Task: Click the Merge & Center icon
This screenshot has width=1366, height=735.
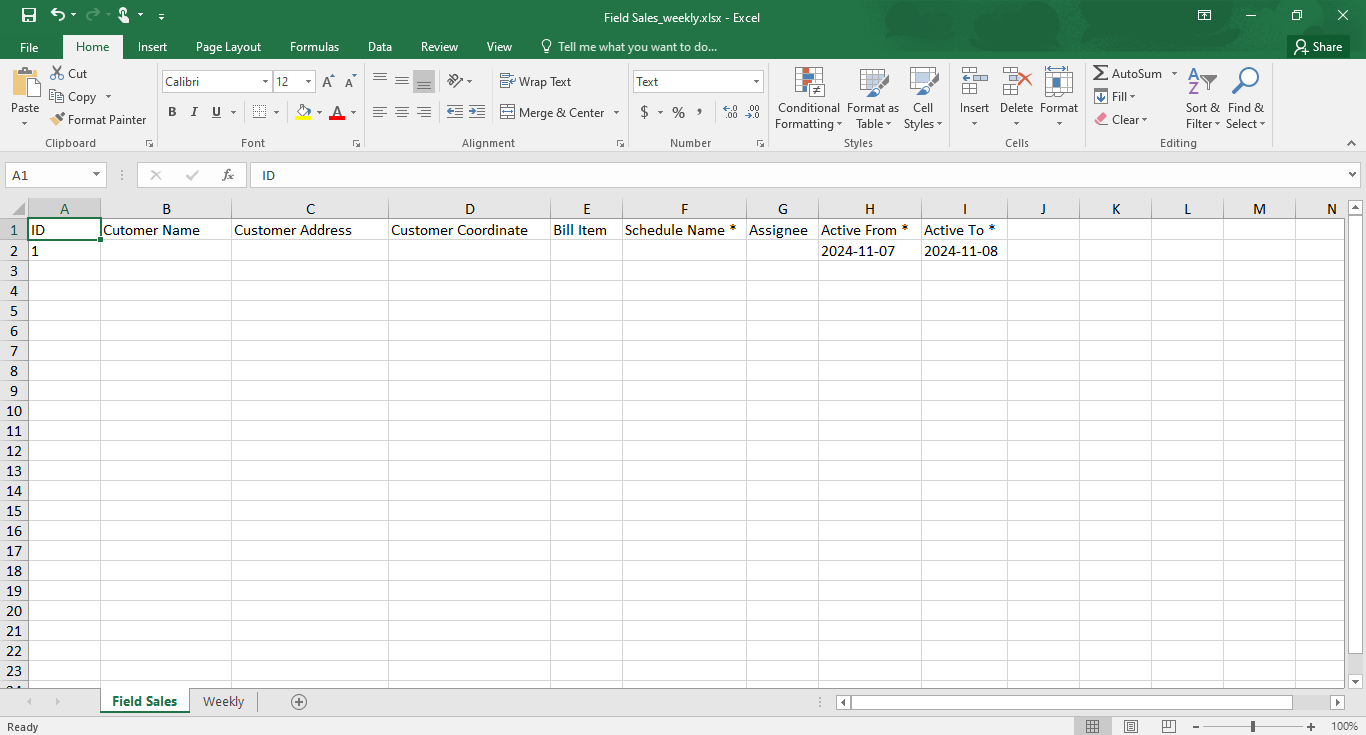Action: tap(508, 113)
